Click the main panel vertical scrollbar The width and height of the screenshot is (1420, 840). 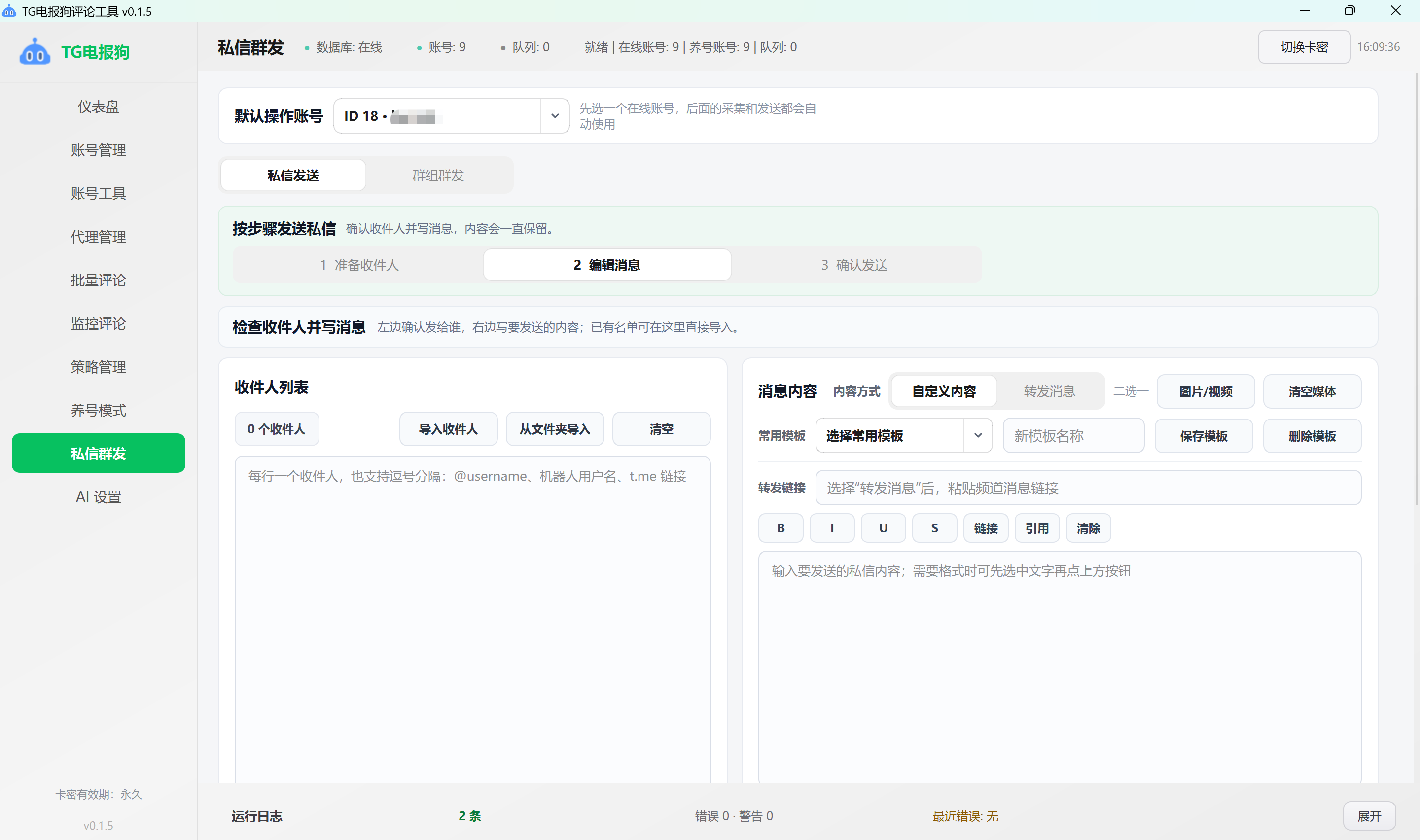tap(1417, 289)
